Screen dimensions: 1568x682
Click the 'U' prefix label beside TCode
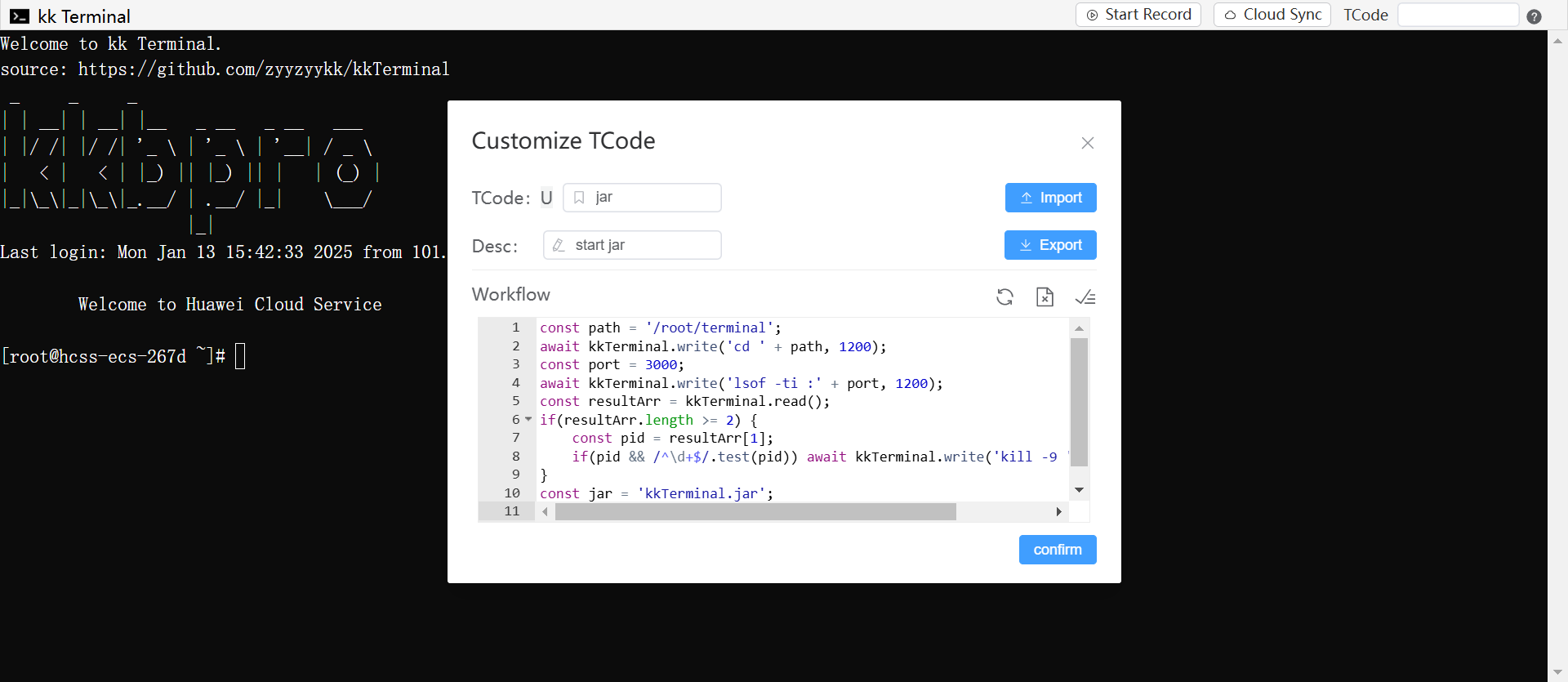pyautogui.click(x=546, y=198)
